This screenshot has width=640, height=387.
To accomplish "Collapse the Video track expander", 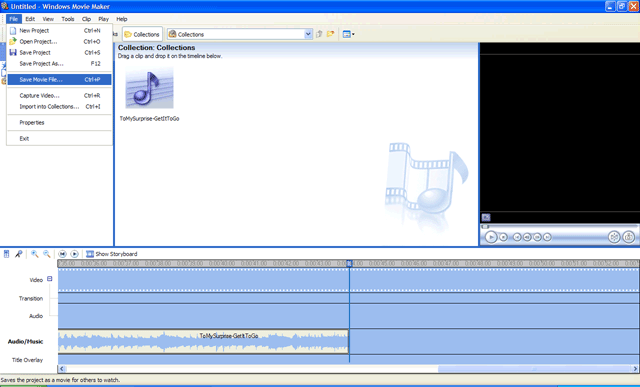I will [x=49, y=279].
